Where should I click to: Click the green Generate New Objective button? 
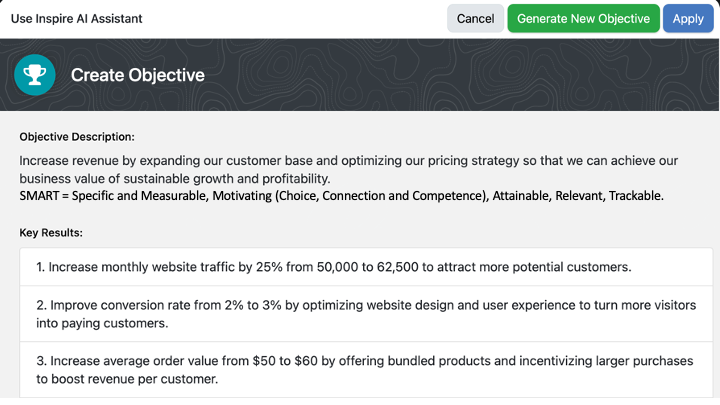[x=583, y=19]
